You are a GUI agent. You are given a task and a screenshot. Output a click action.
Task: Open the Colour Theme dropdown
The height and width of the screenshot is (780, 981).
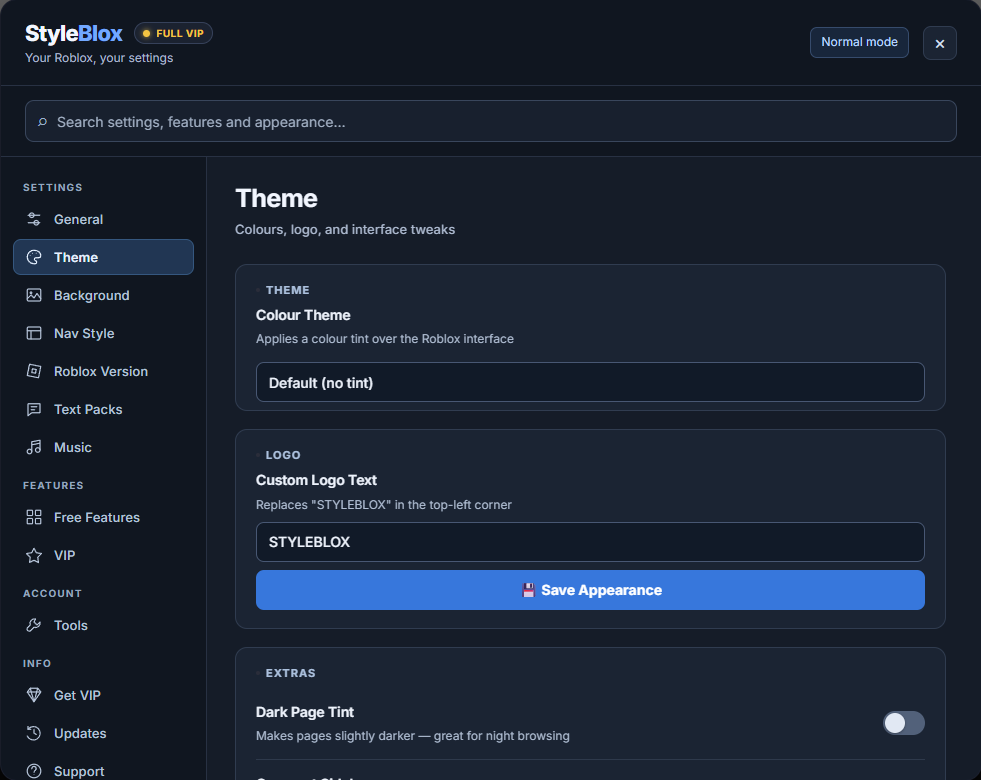590,382
